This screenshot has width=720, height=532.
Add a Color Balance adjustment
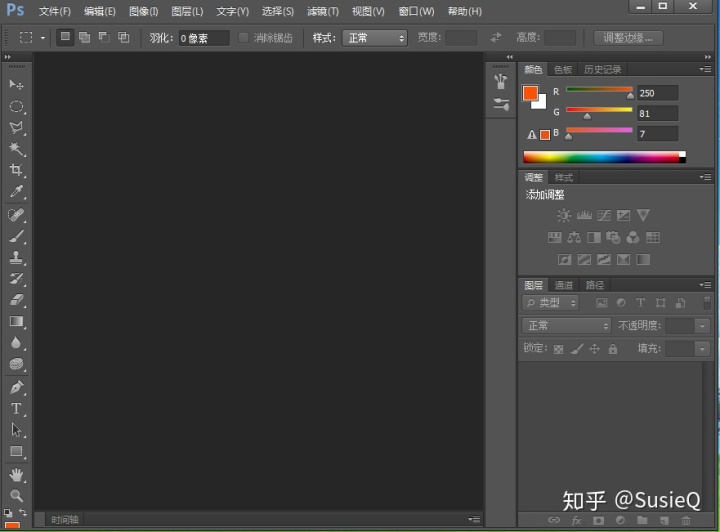tap(574, 237)
